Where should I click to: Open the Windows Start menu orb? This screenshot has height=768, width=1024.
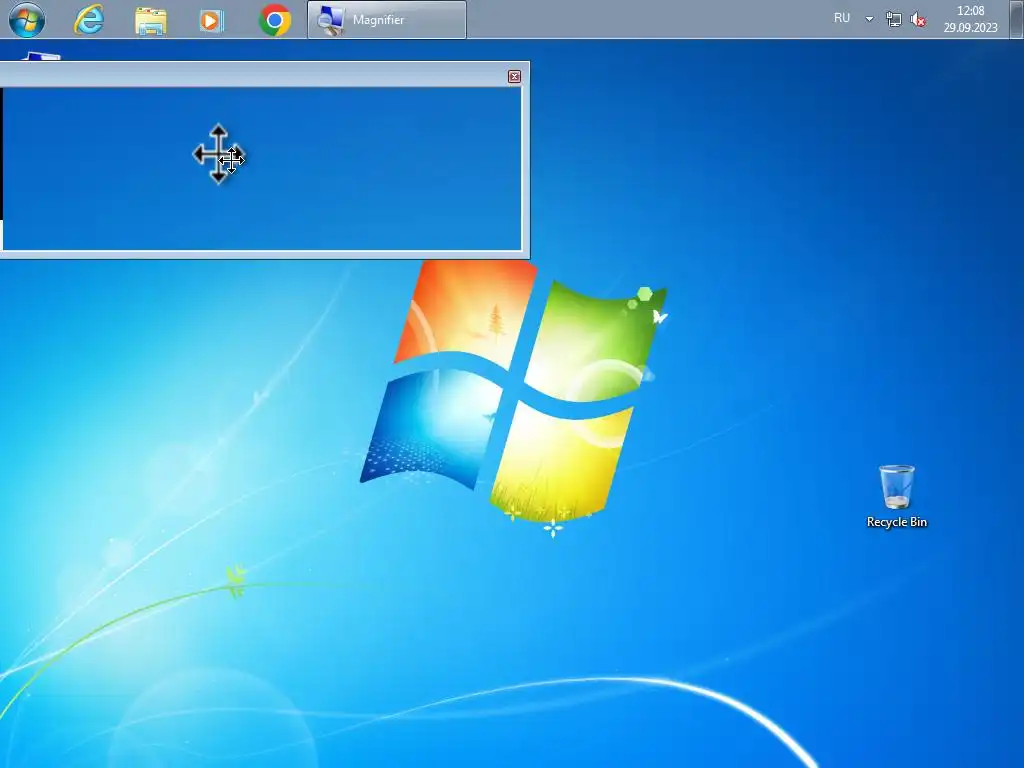[x=27, y=19]
